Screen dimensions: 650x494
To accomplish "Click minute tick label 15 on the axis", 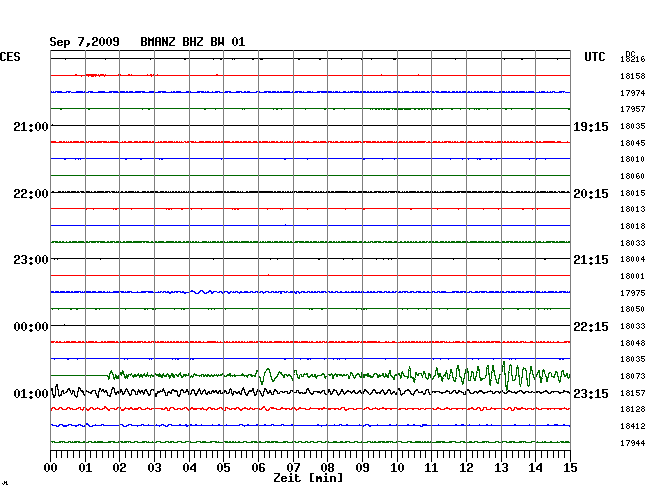I will point(570,468).
